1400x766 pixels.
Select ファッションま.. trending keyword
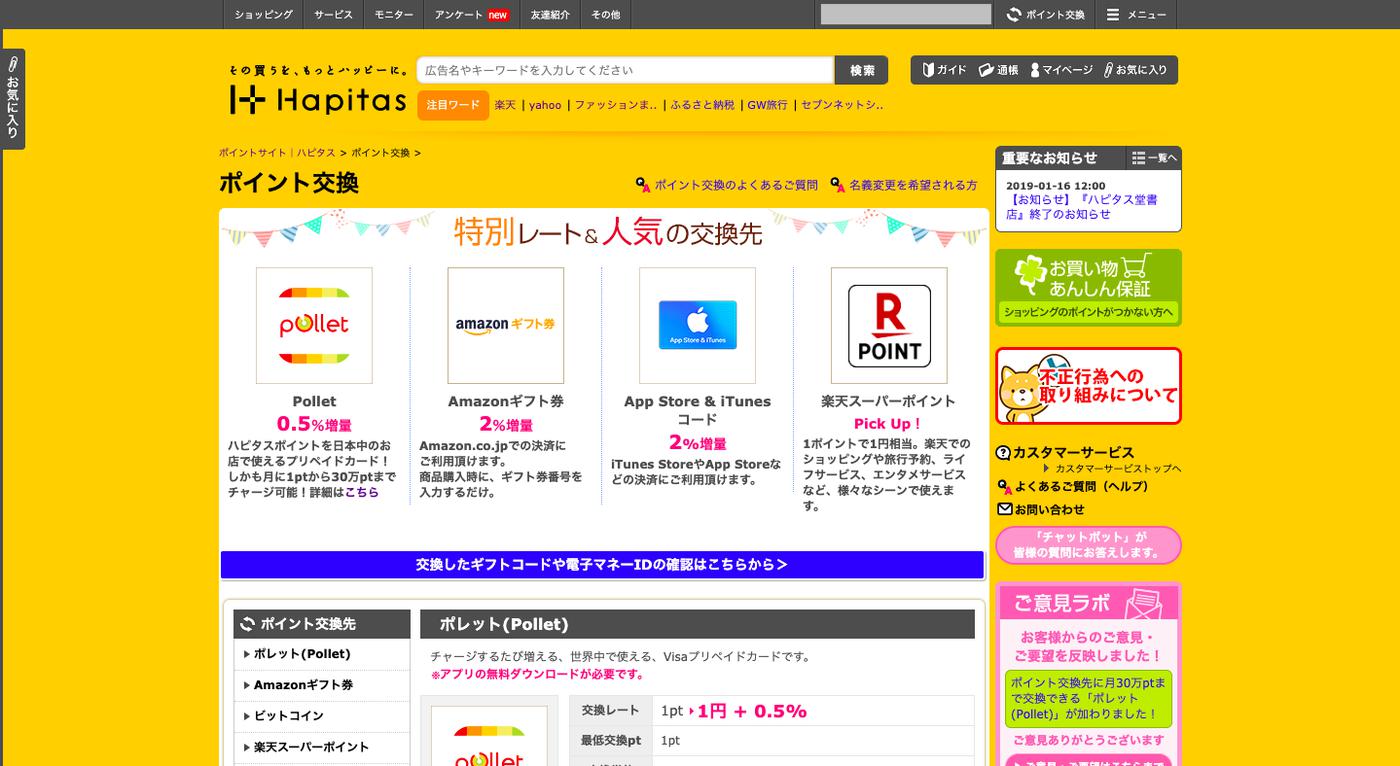[x=616, y=105]
